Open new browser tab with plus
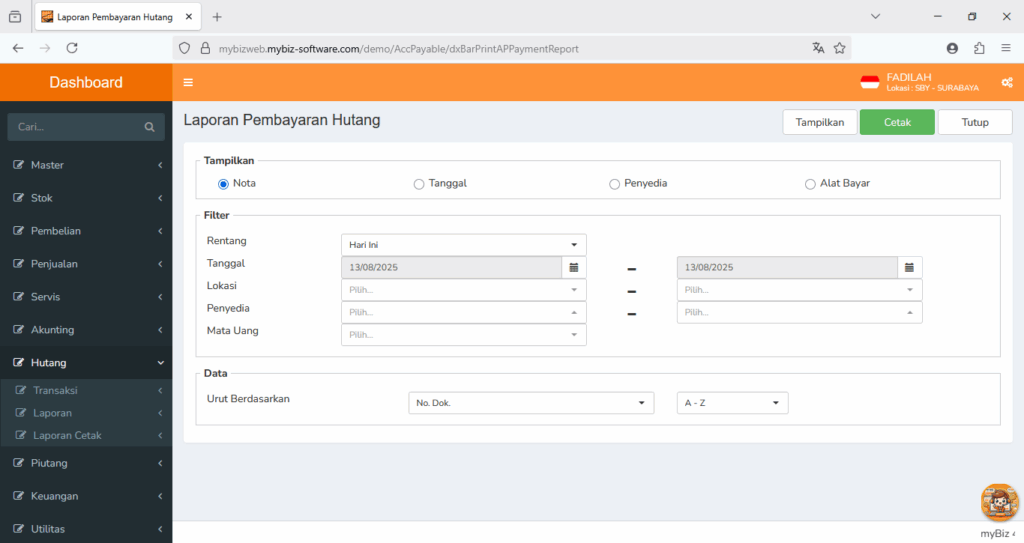 click(217, 17)
